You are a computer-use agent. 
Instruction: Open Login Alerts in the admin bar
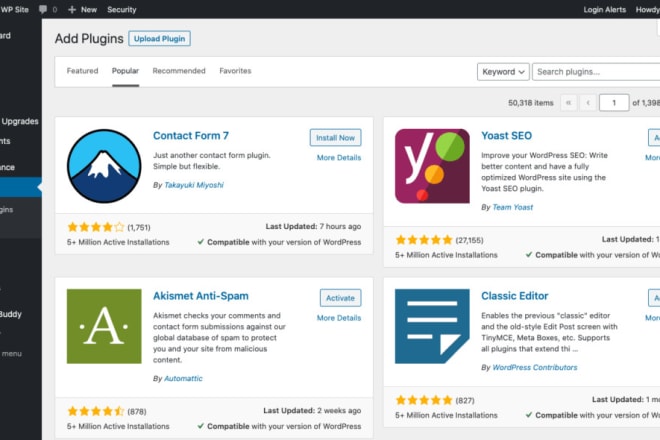[x=604, y=9]
